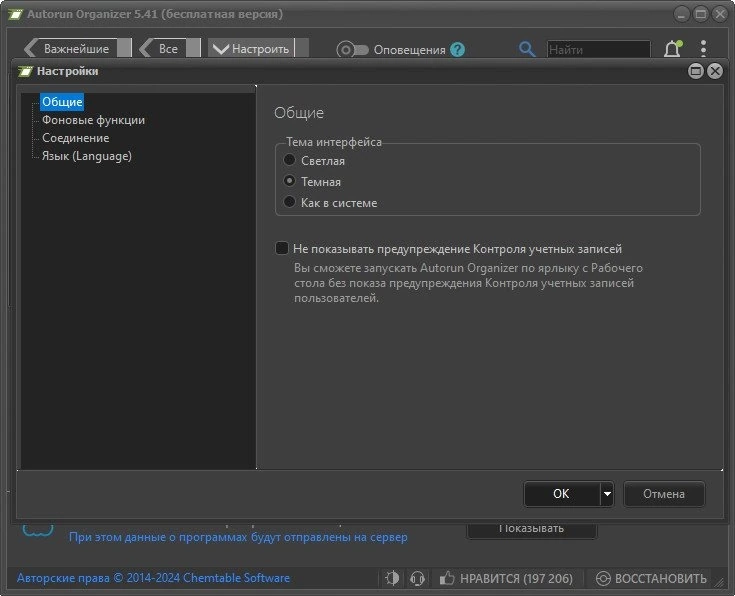Toggle the theme brightness icon in status bar

[x=392, y=578]
